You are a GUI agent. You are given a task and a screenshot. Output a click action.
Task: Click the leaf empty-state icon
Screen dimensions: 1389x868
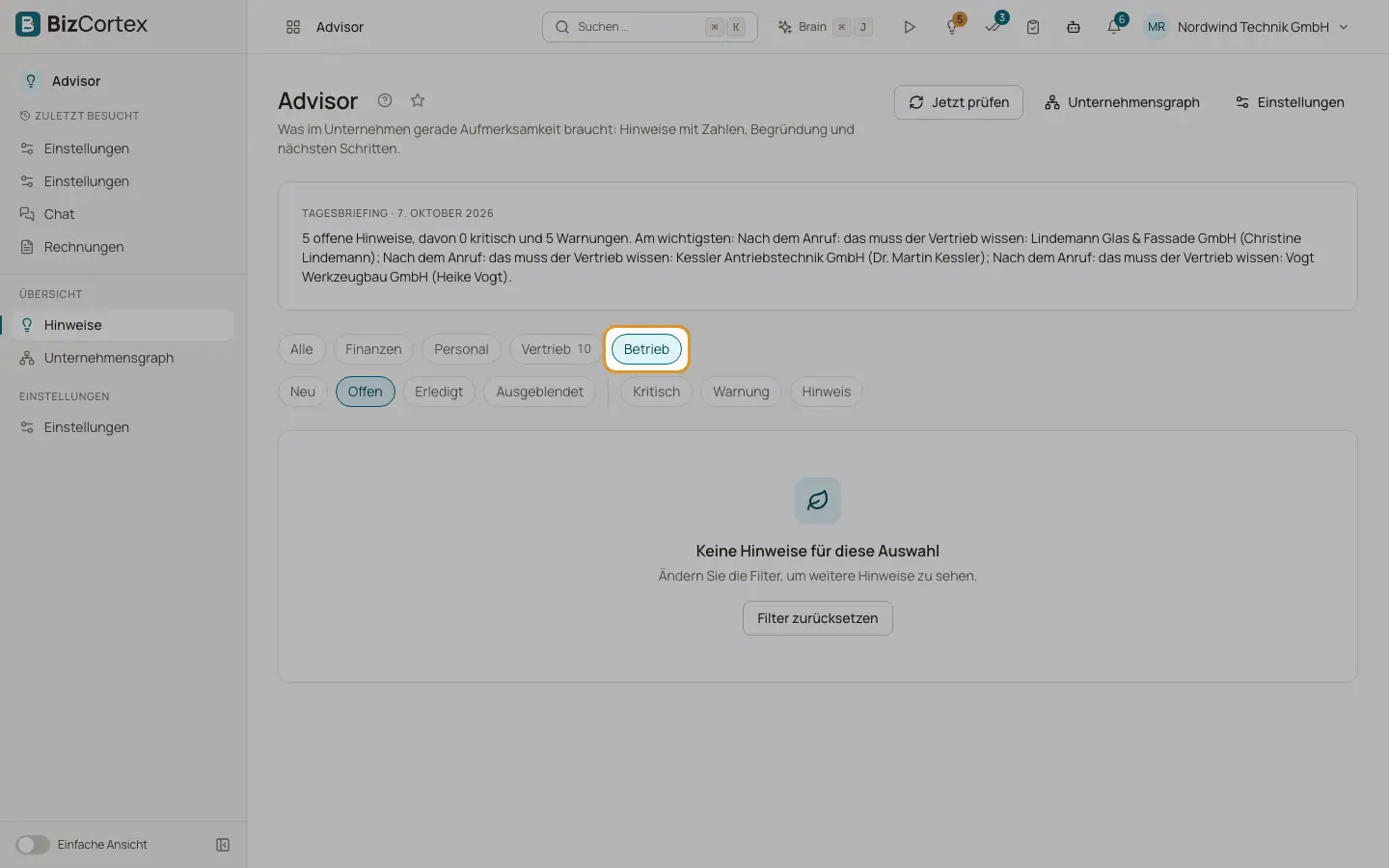pyautogui.click(x=818, y=500)
